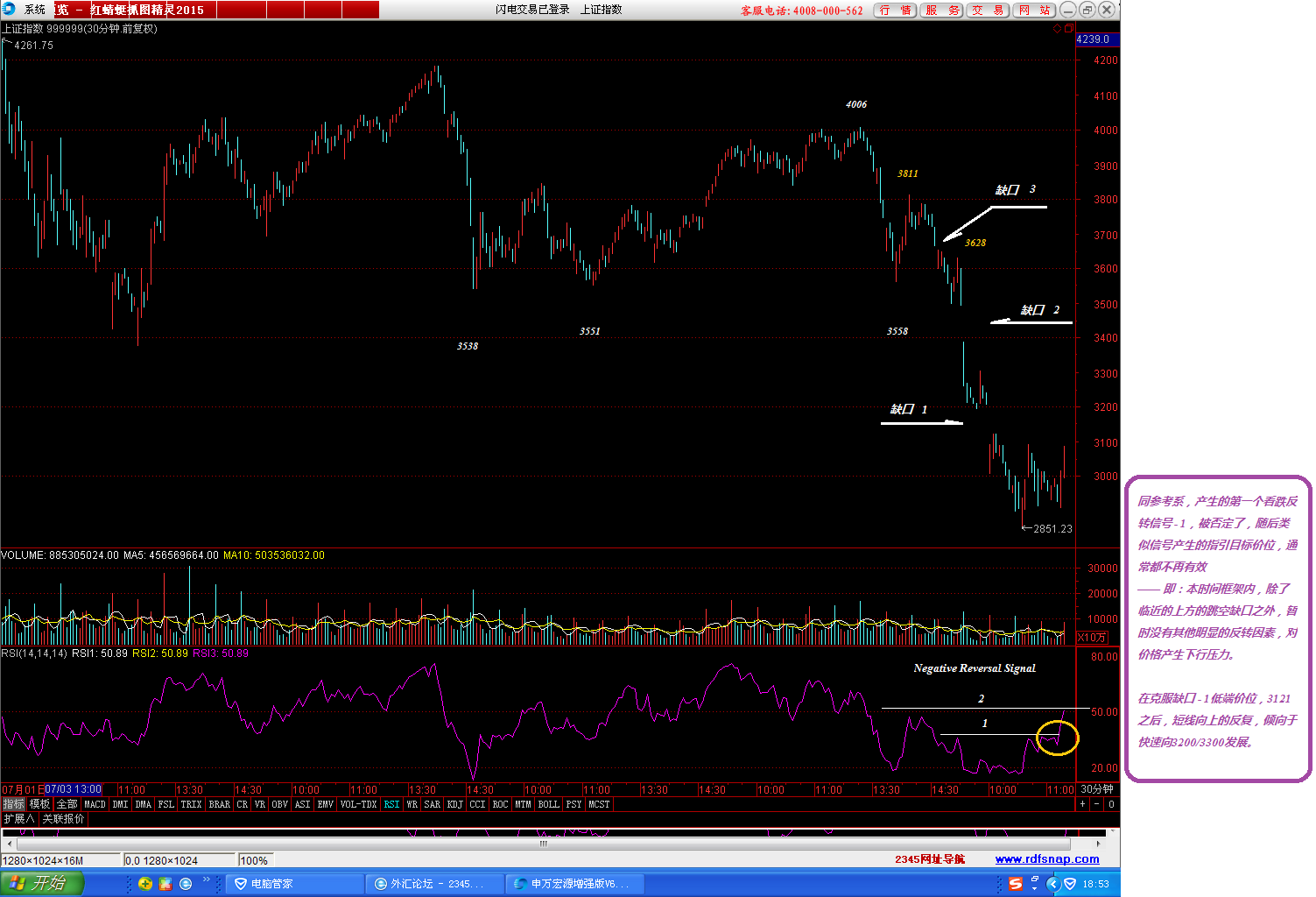Viewport: 1316px width, 897px height.
Task: Click the 行情 button
Action: (895, 11)
